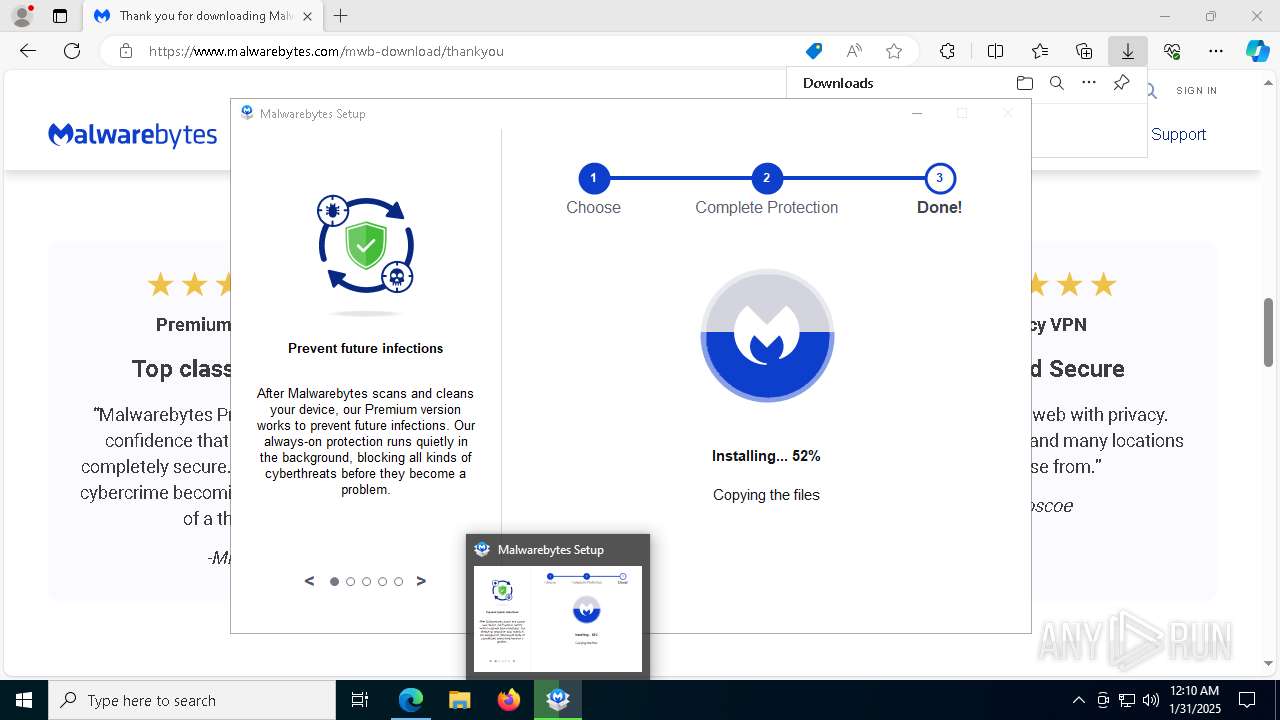Viewport: 1280px width, 720px height.
Task: Show hidden tray icons chevron
Action: [x=1078, y=700]
